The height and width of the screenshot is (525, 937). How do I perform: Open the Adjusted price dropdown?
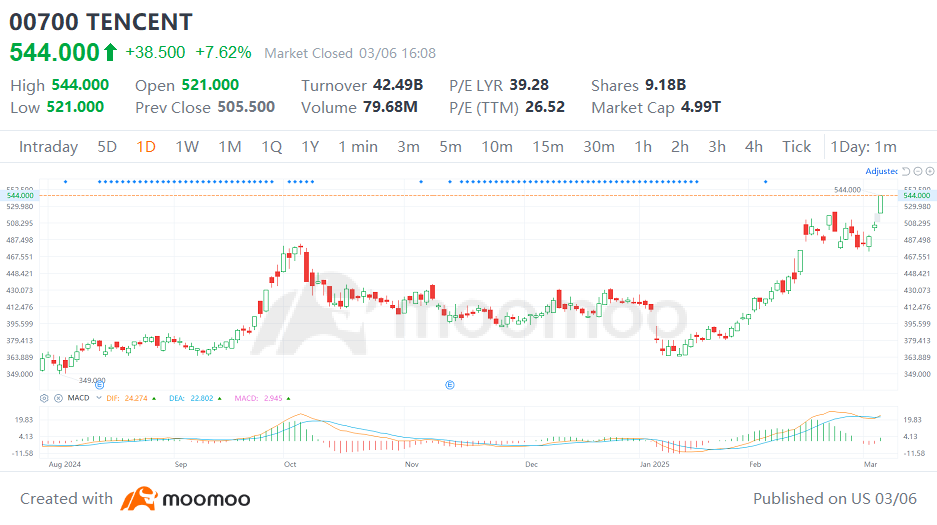[x=881, y=171]
